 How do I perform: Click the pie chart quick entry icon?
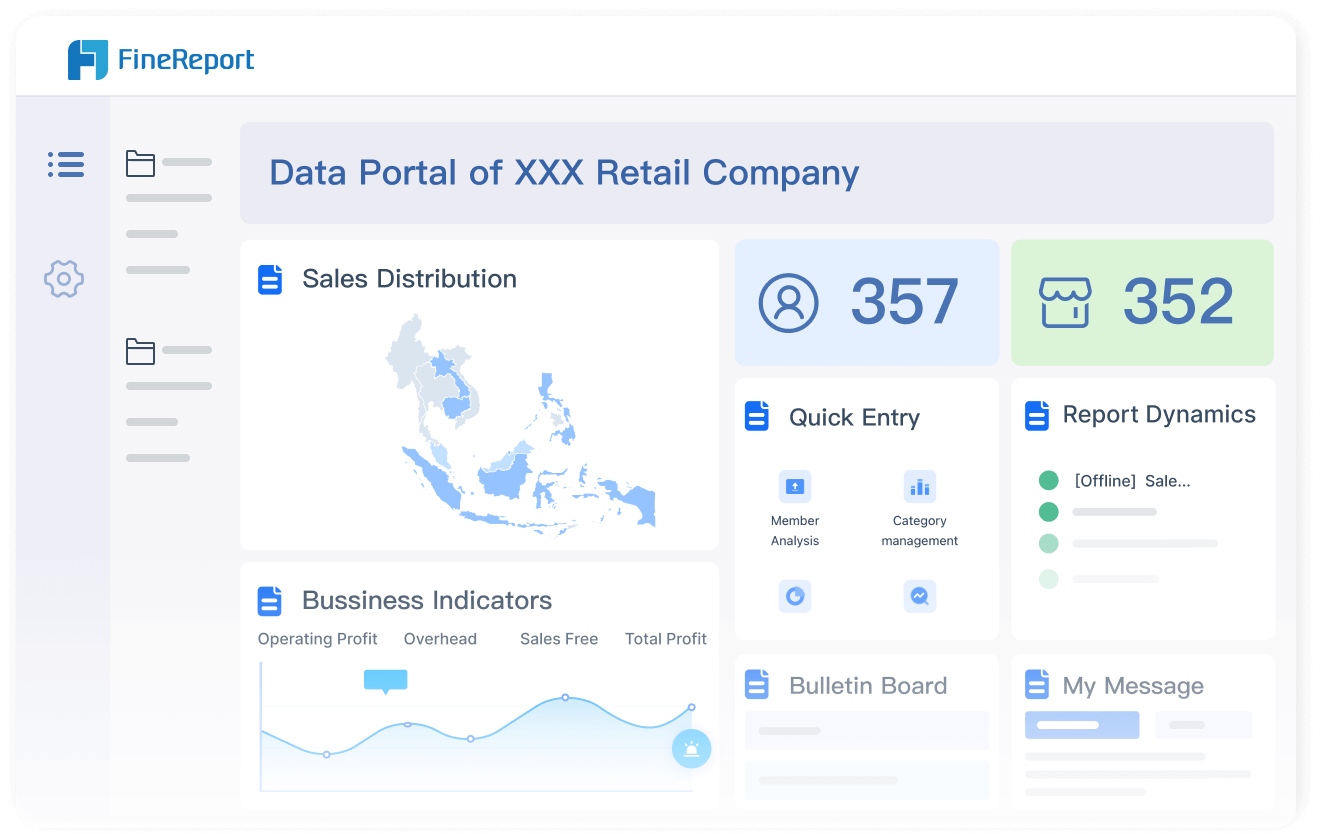795,596
